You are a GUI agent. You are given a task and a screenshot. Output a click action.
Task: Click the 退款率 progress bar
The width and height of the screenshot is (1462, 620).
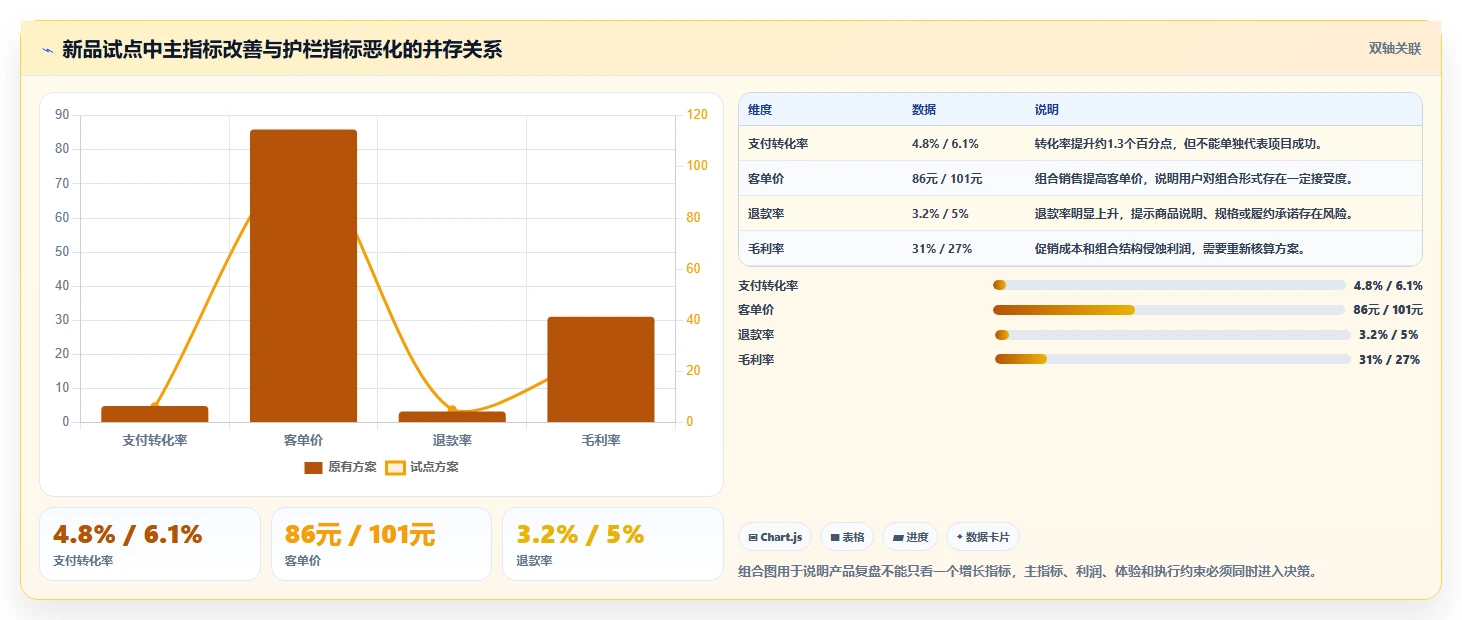tap(1172, 334)
